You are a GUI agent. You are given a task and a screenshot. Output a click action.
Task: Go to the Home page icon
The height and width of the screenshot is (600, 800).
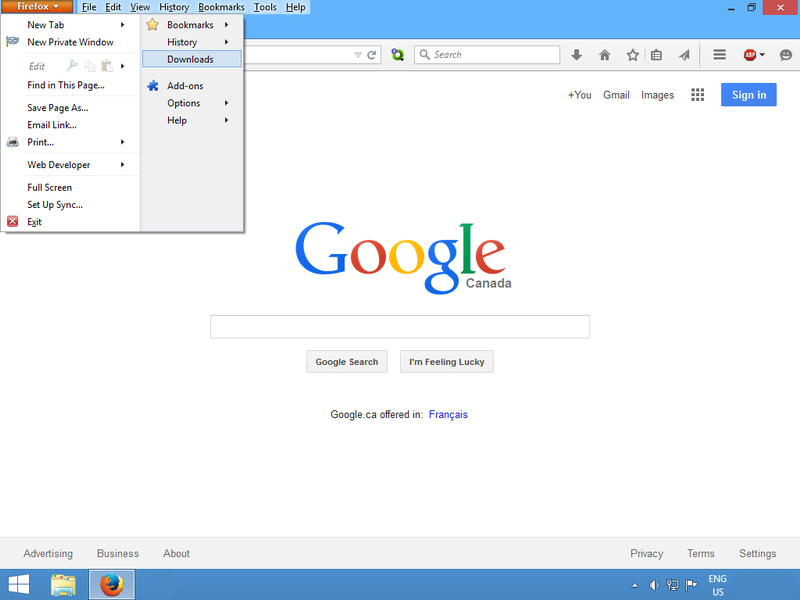[x=605, y=55]
